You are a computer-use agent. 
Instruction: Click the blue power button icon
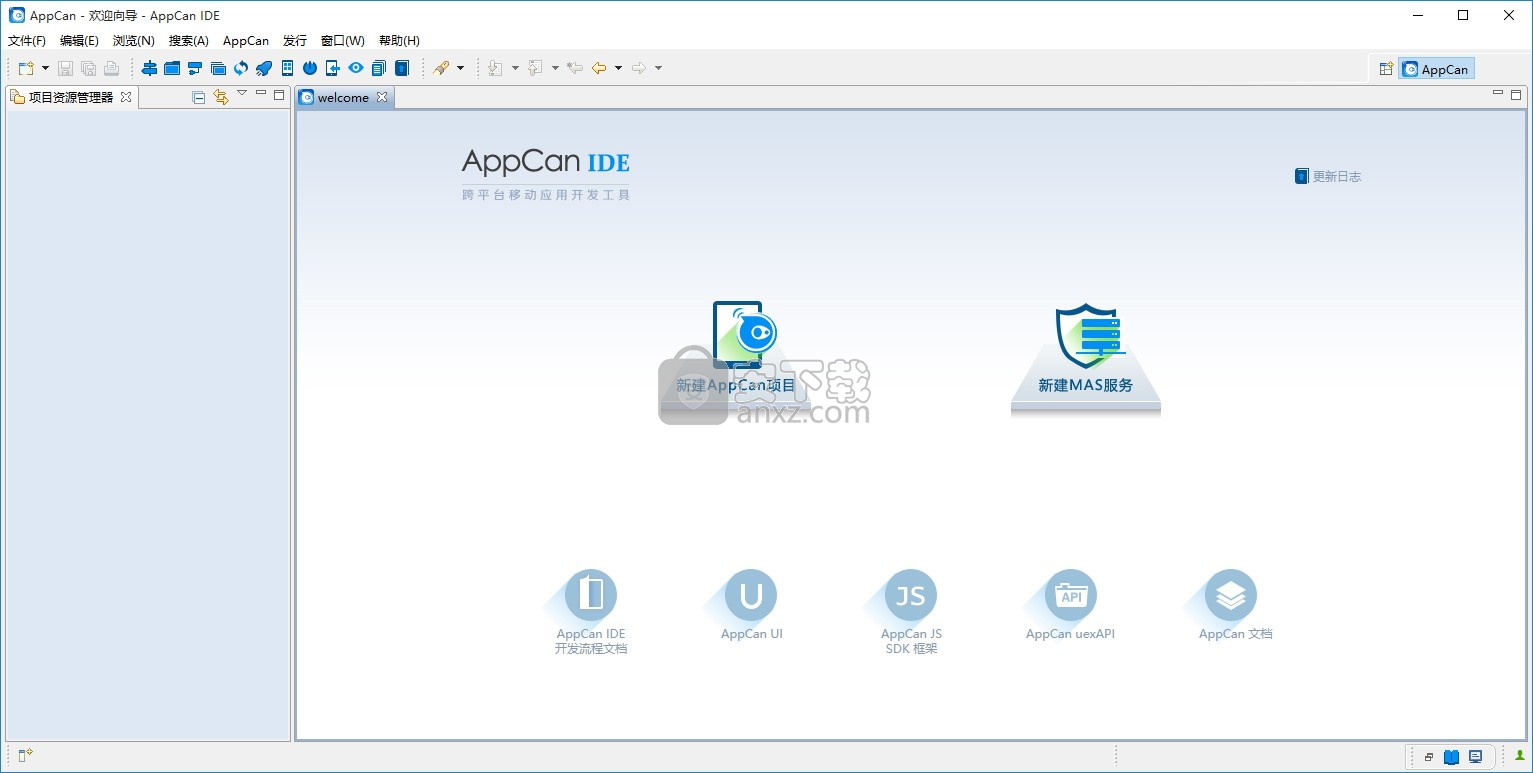coord(310,68)
